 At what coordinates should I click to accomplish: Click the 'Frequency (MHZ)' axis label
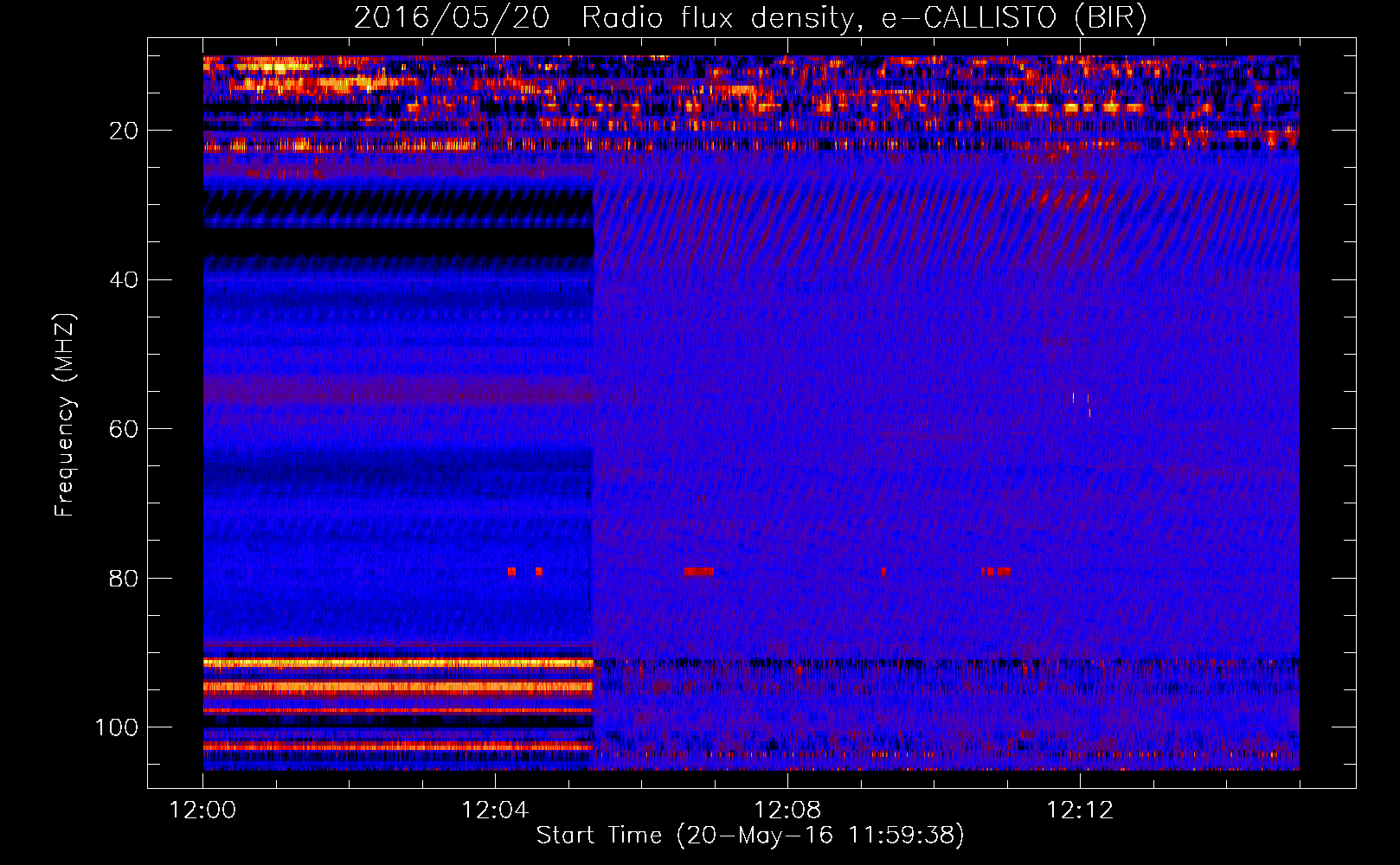[65, 415]
